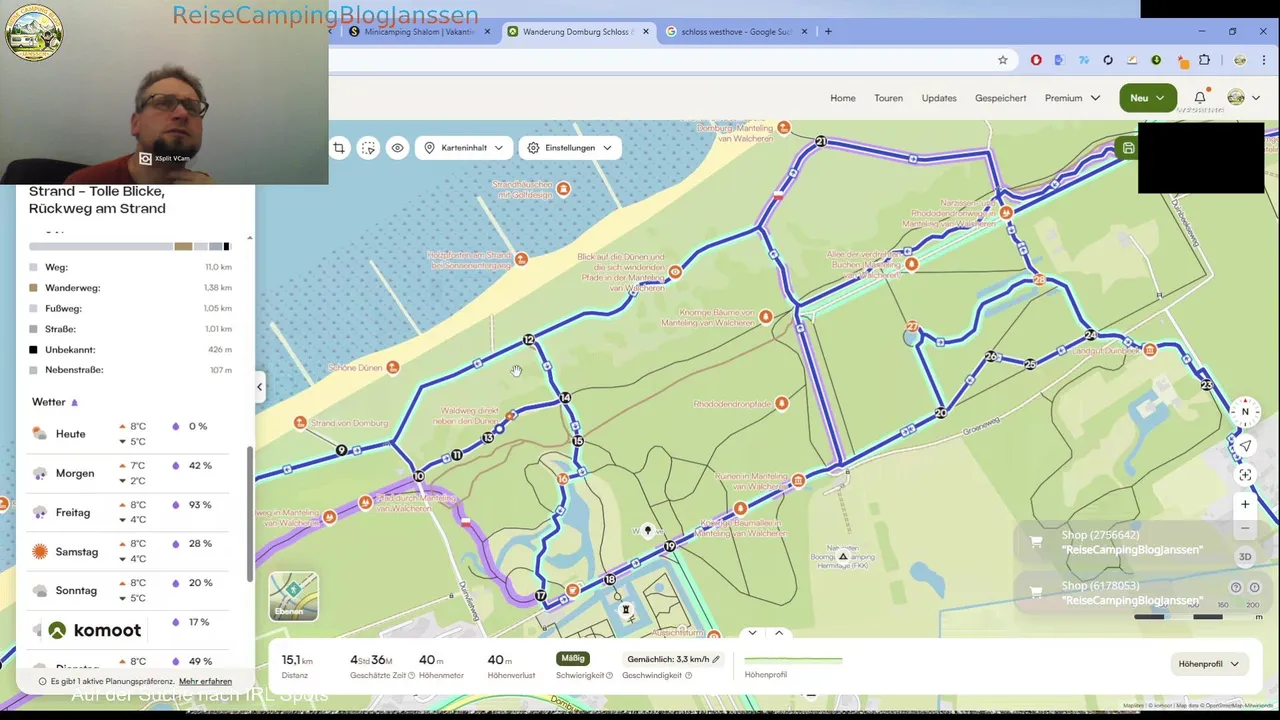
Task: Click the sidebar vertical scrollbar
Action: 250,512
